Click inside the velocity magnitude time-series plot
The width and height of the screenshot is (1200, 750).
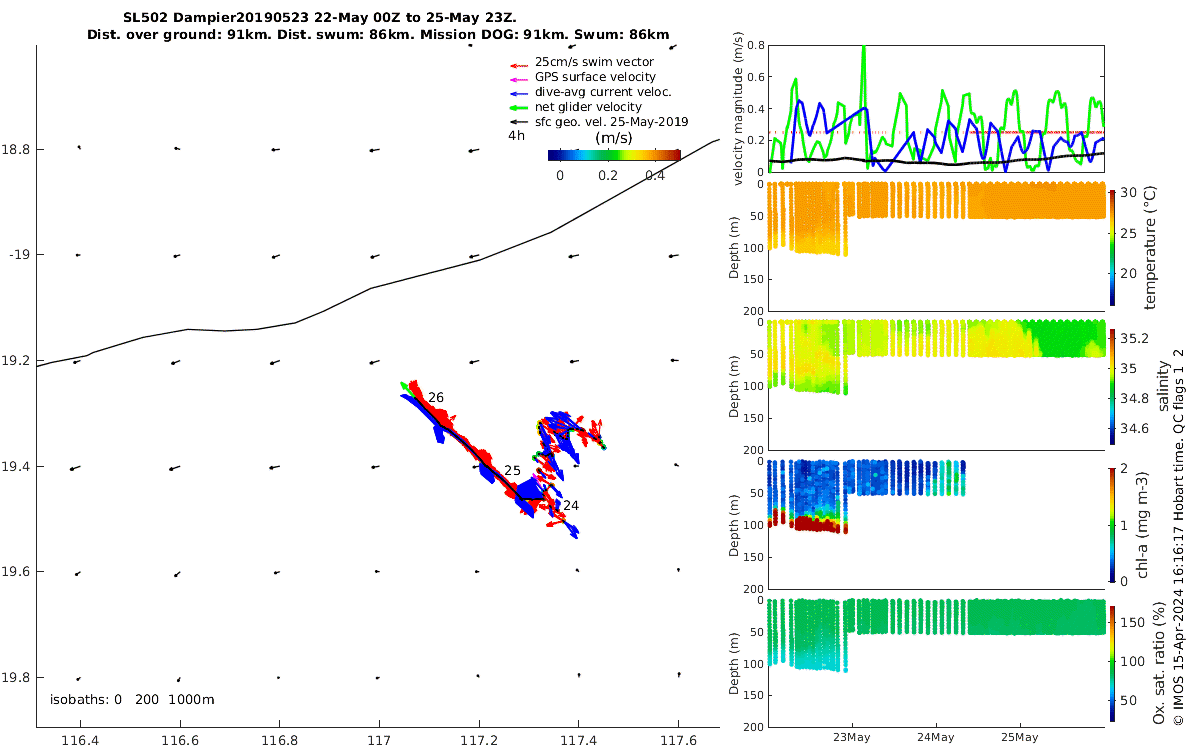tap(936, 108)
